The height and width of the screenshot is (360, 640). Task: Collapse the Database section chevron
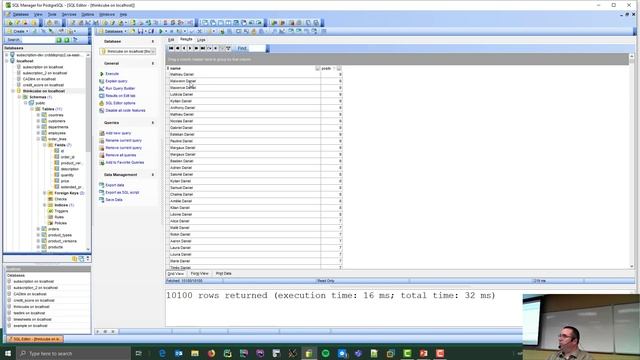153,42
